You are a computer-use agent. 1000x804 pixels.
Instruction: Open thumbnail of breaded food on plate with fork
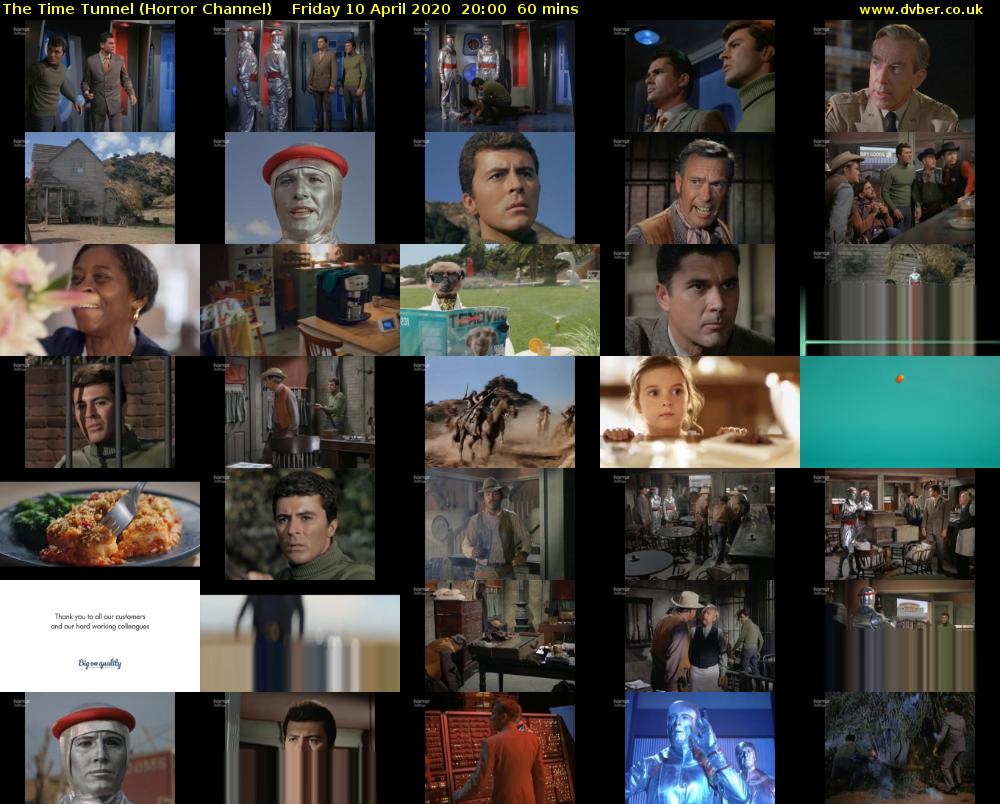pos(99,524)
